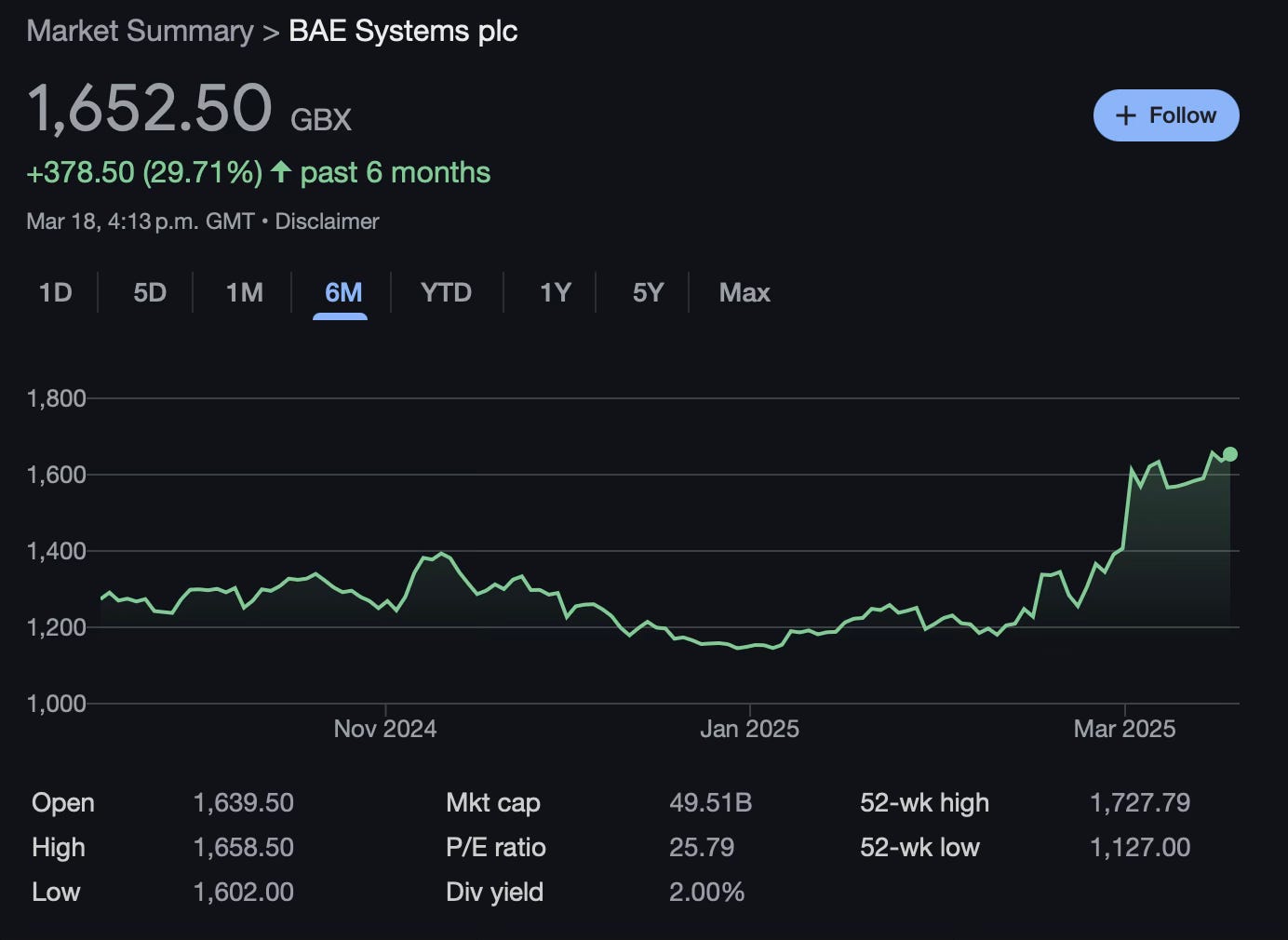Click the Mkt cap value 49.51B

tap(710, 802)
